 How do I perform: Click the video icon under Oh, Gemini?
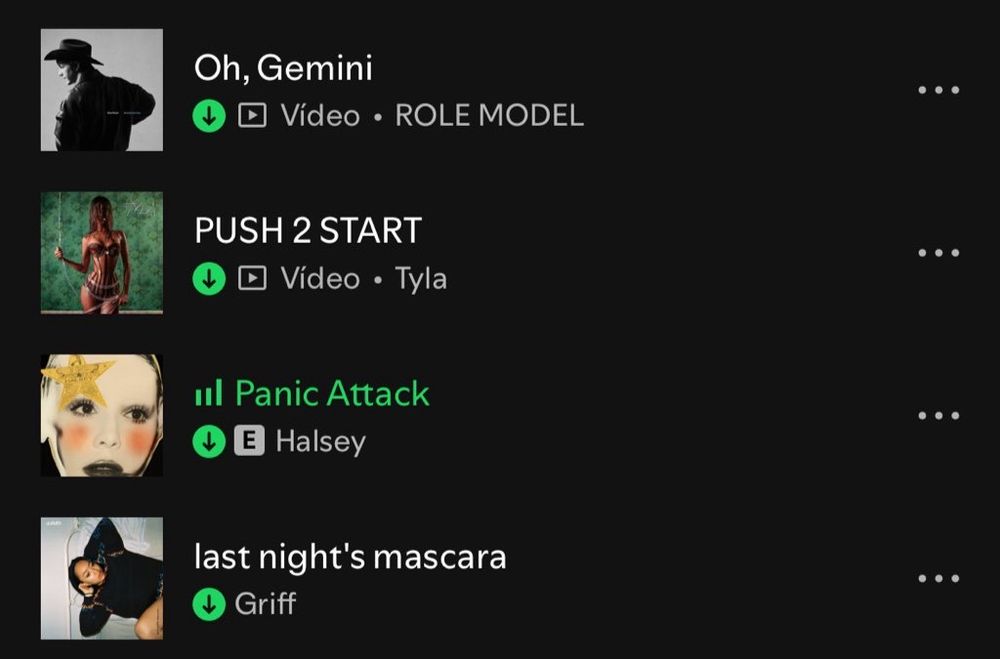point(253,115)
